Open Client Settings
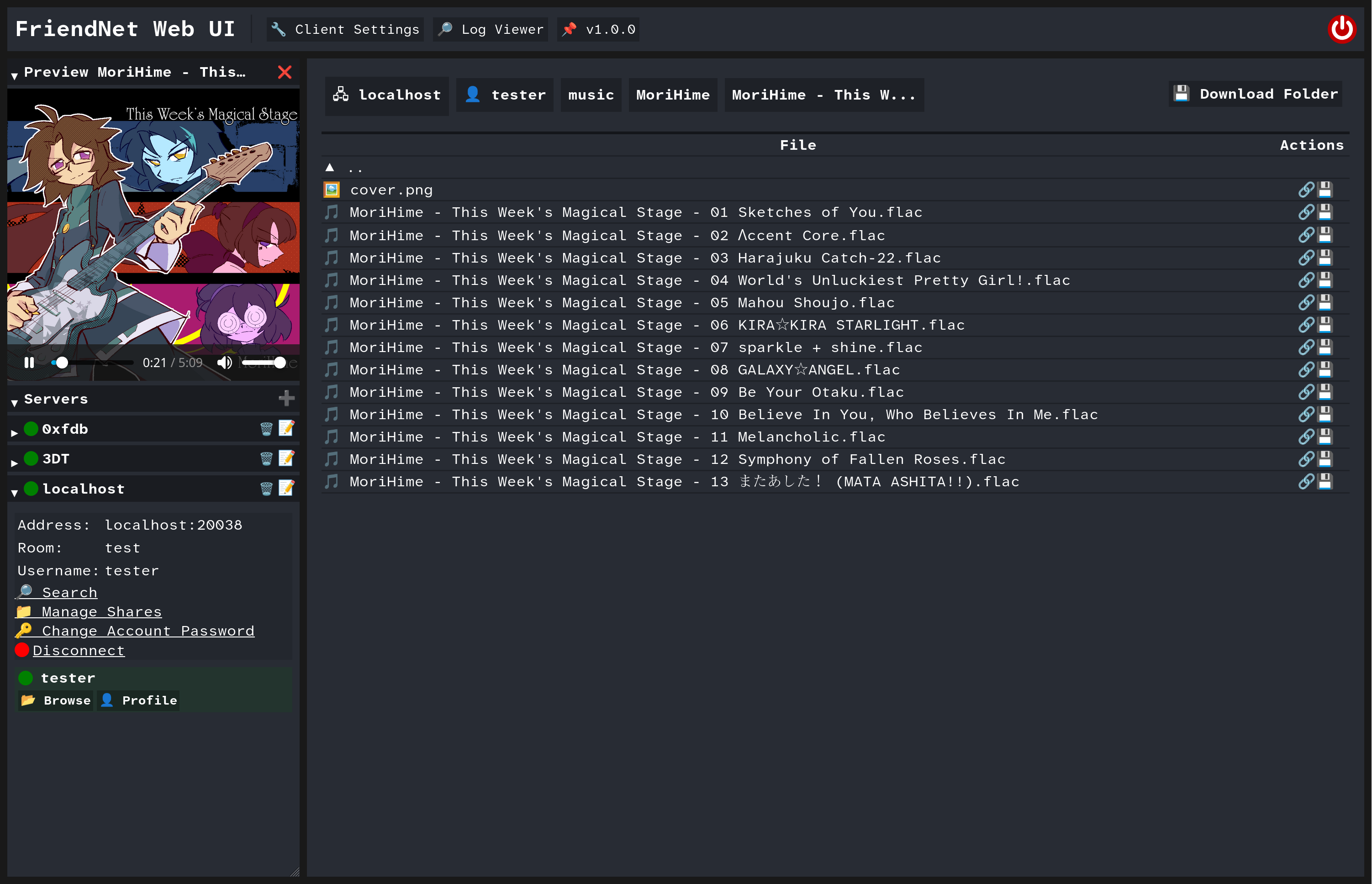Image resolution: width=1372 pixels, height=884 pixels. [x=344, y=29]
